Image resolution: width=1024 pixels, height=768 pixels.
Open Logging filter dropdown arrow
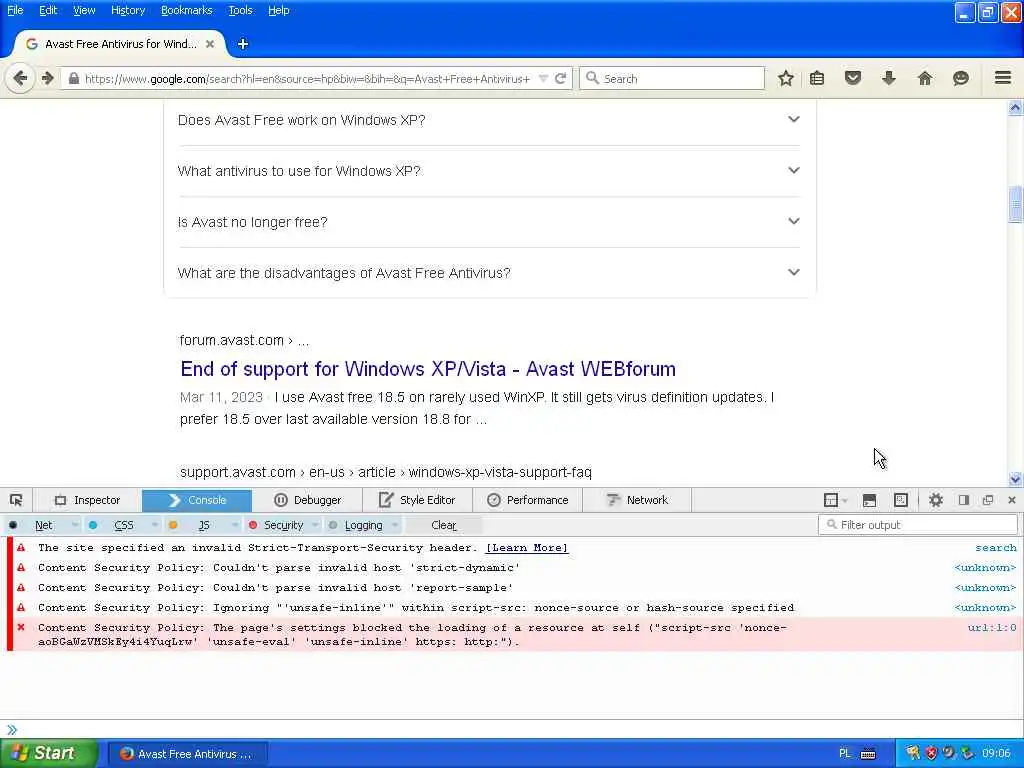coord(396,525)
